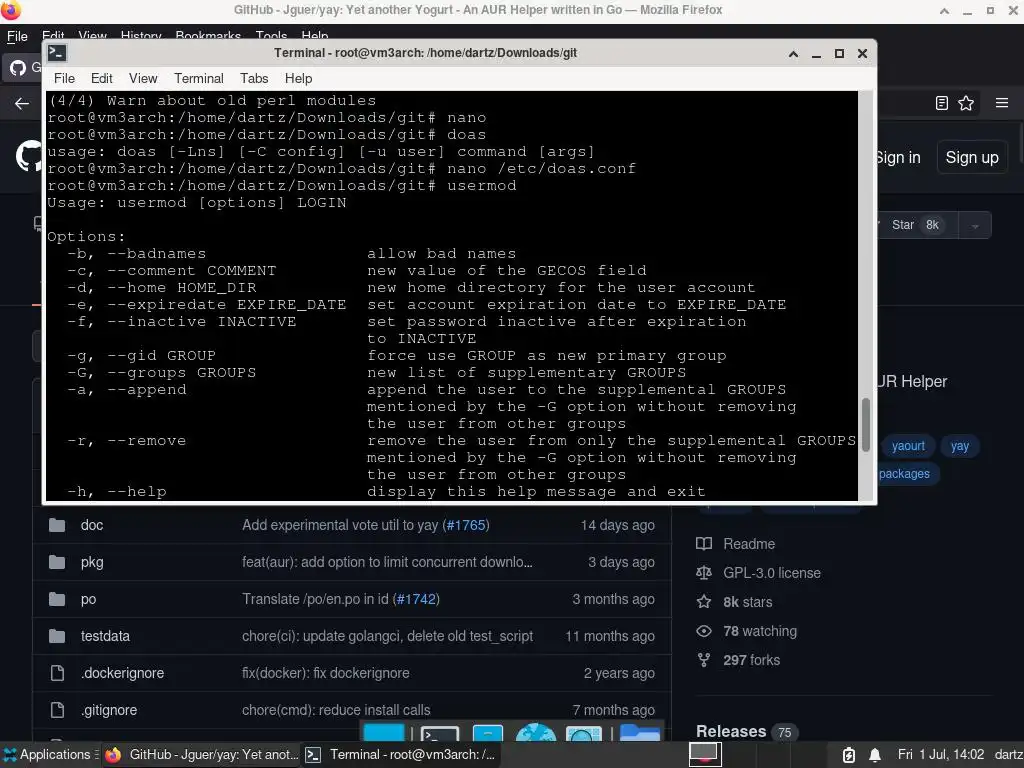Open the Terminal Edit menu
The width and height of the screenshot is (1024, 768).
coord(101,78)
